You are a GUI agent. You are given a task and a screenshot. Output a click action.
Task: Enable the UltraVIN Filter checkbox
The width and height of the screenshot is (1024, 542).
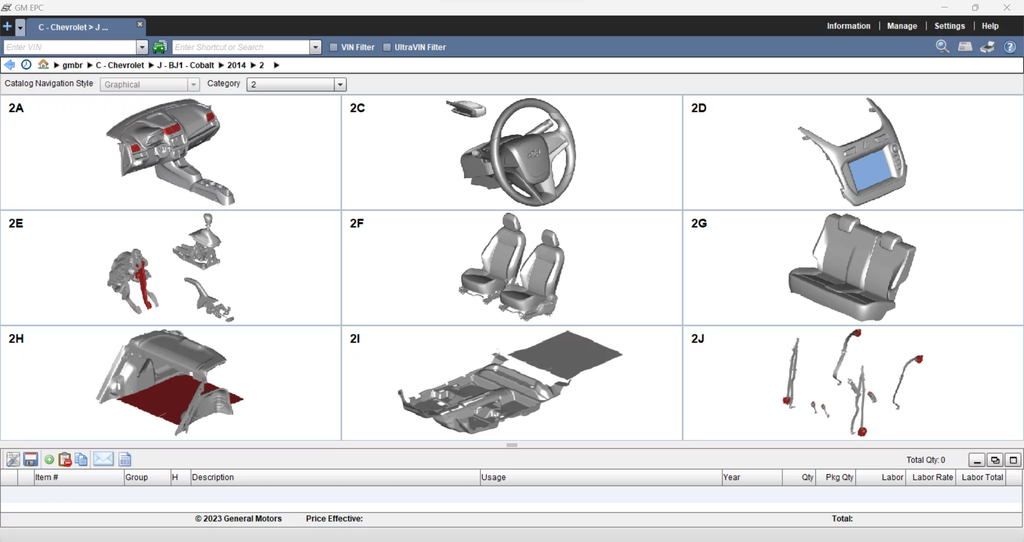(387, 47)
